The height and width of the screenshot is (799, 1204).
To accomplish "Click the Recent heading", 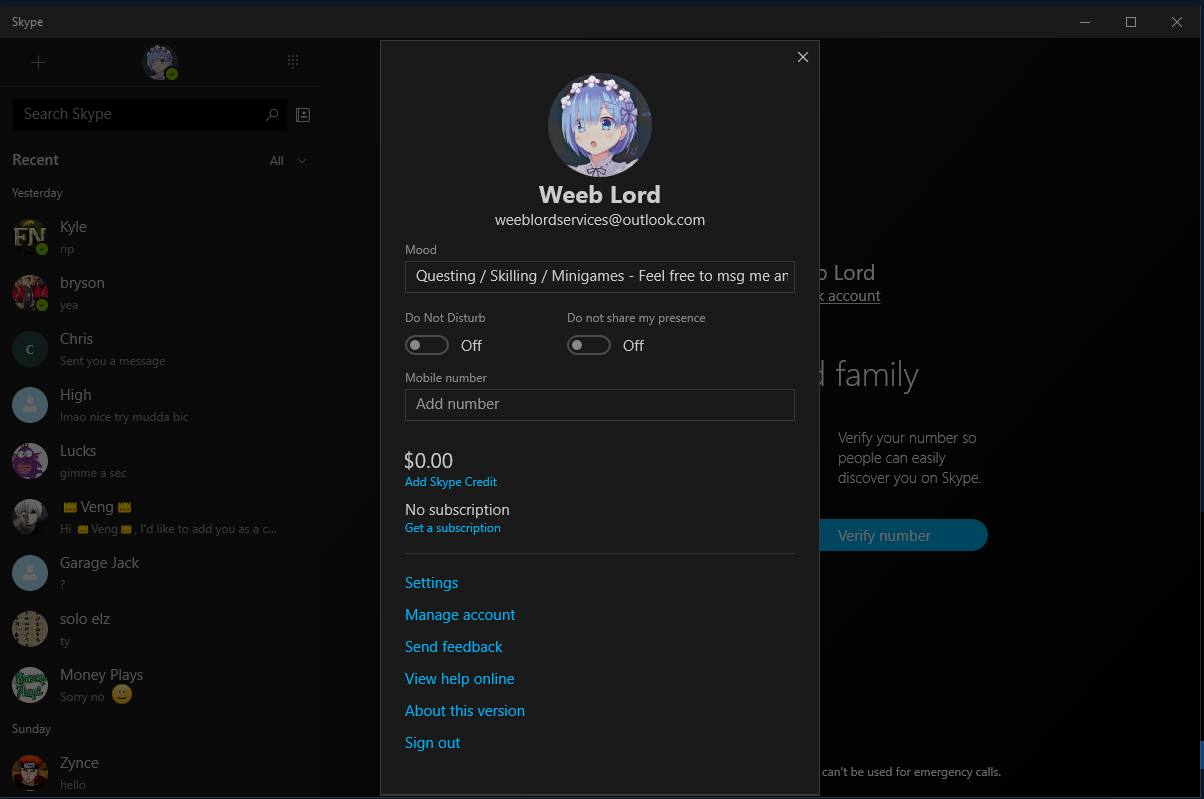I will point(35,160).
